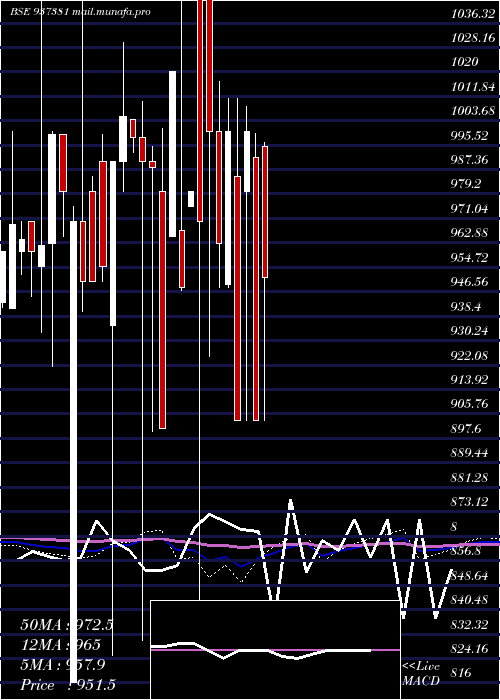Click the 995.52 price axis label
Image resolution: width=500 pixels, height=700 pixels.
[x=469, y=136]
